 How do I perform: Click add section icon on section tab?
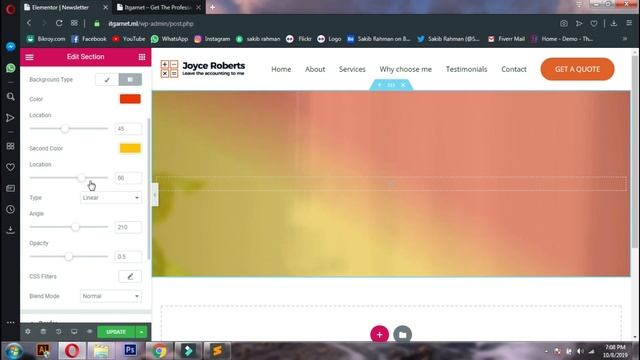tap(379, 85)
